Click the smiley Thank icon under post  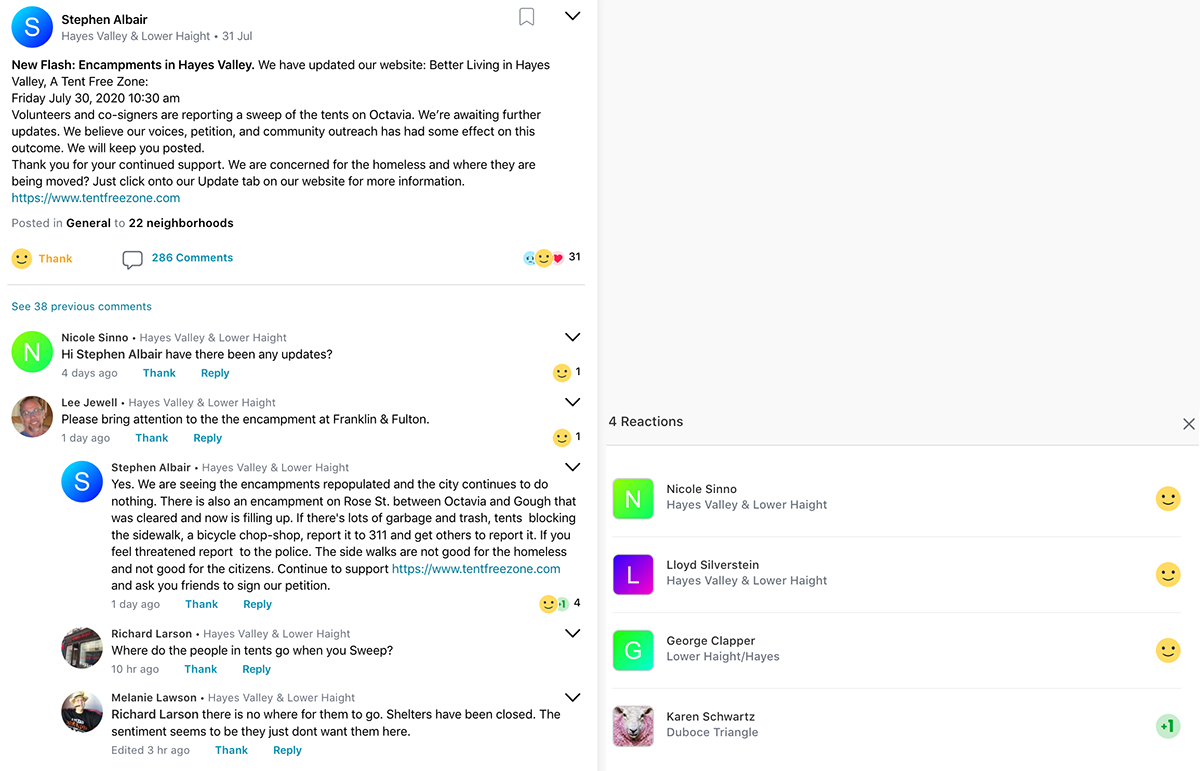22,258
